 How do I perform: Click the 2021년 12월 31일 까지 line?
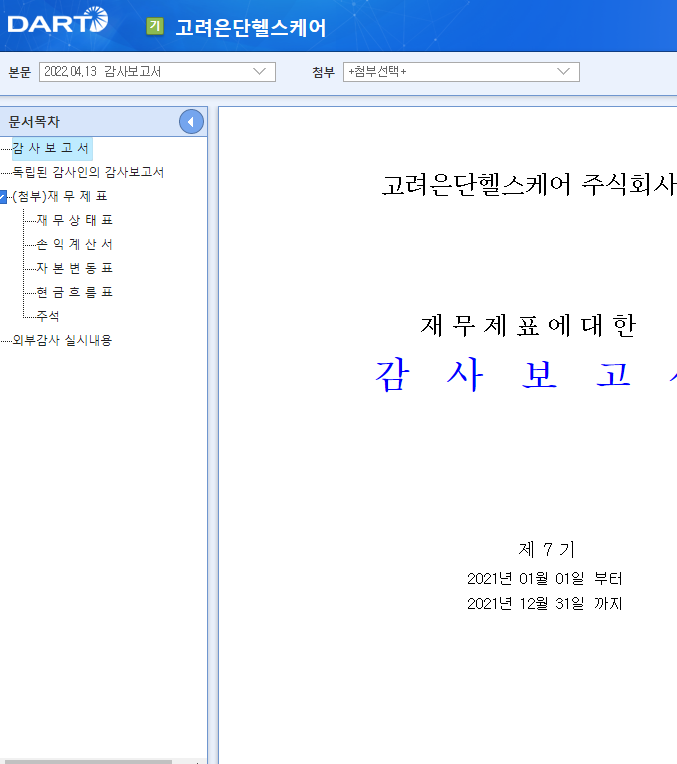544,604
